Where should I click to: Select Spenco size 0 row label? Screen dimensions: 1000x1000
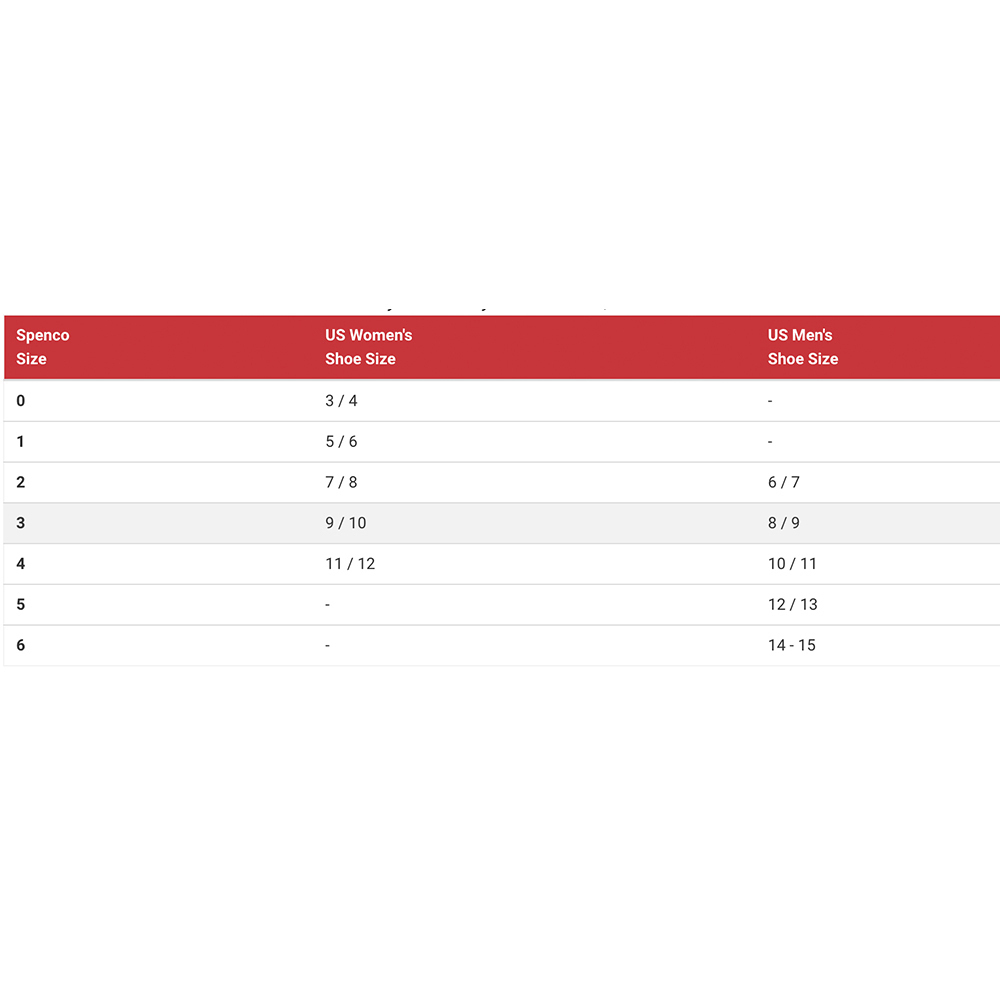(x=20, y=401)
